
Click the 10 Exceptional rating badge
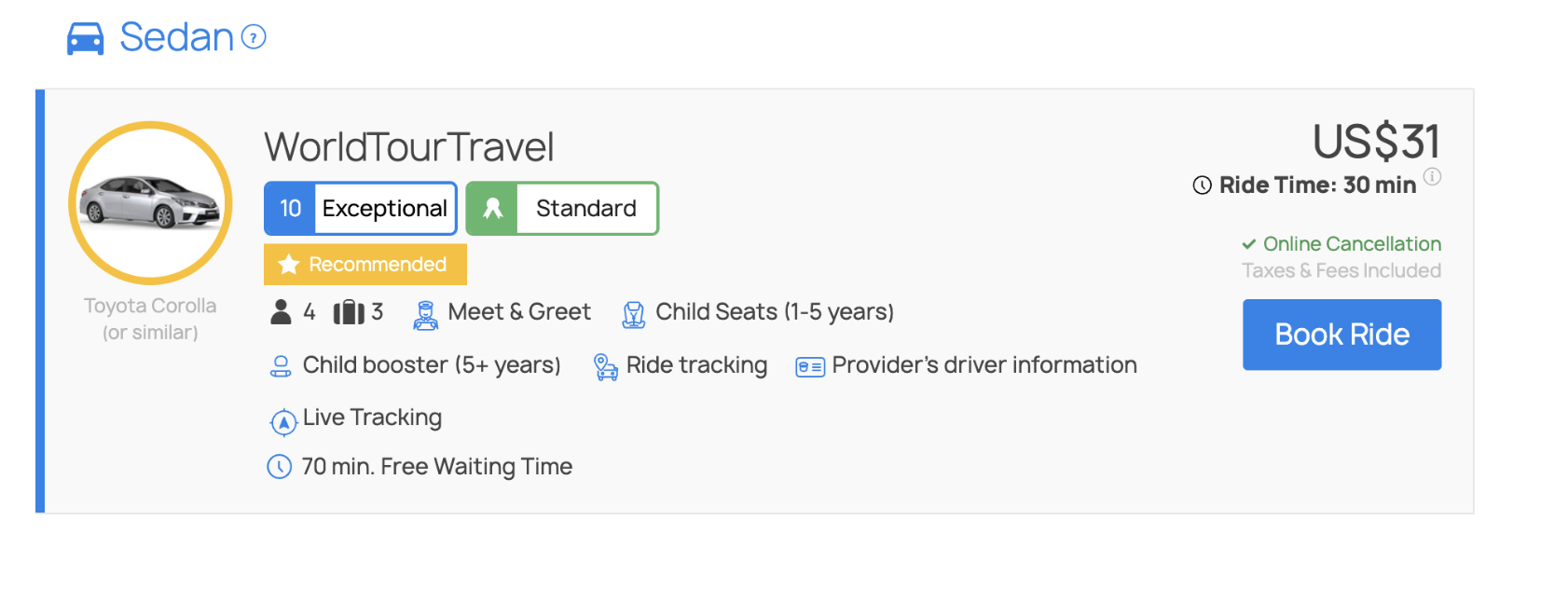361,209
